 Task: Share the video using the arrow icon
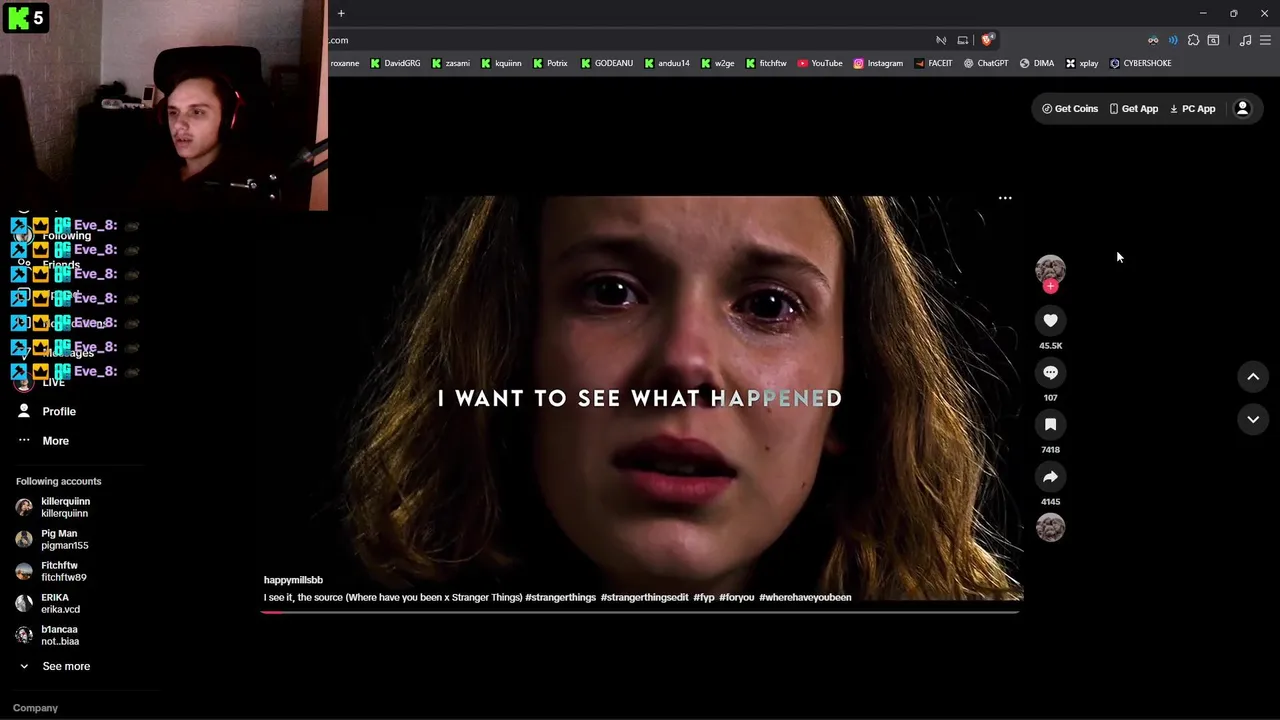[x=1050, y=477]
